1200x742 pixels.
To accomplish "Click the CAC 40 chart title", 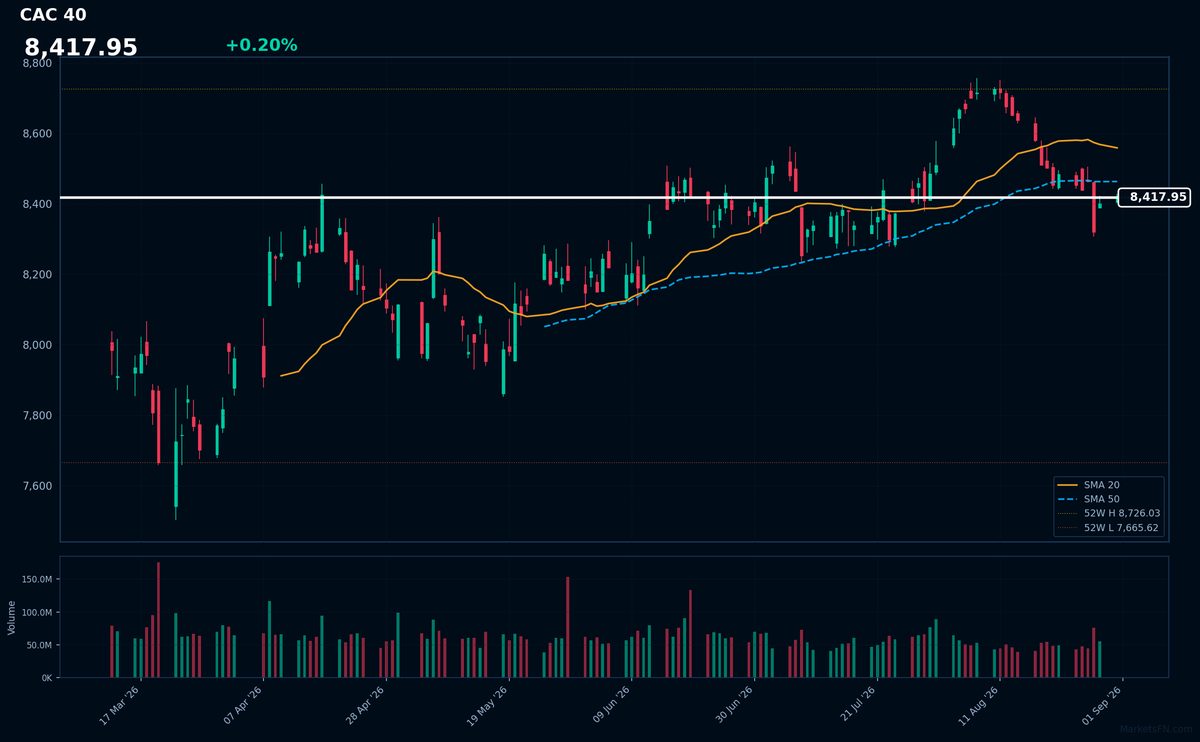I will point(53,15).
